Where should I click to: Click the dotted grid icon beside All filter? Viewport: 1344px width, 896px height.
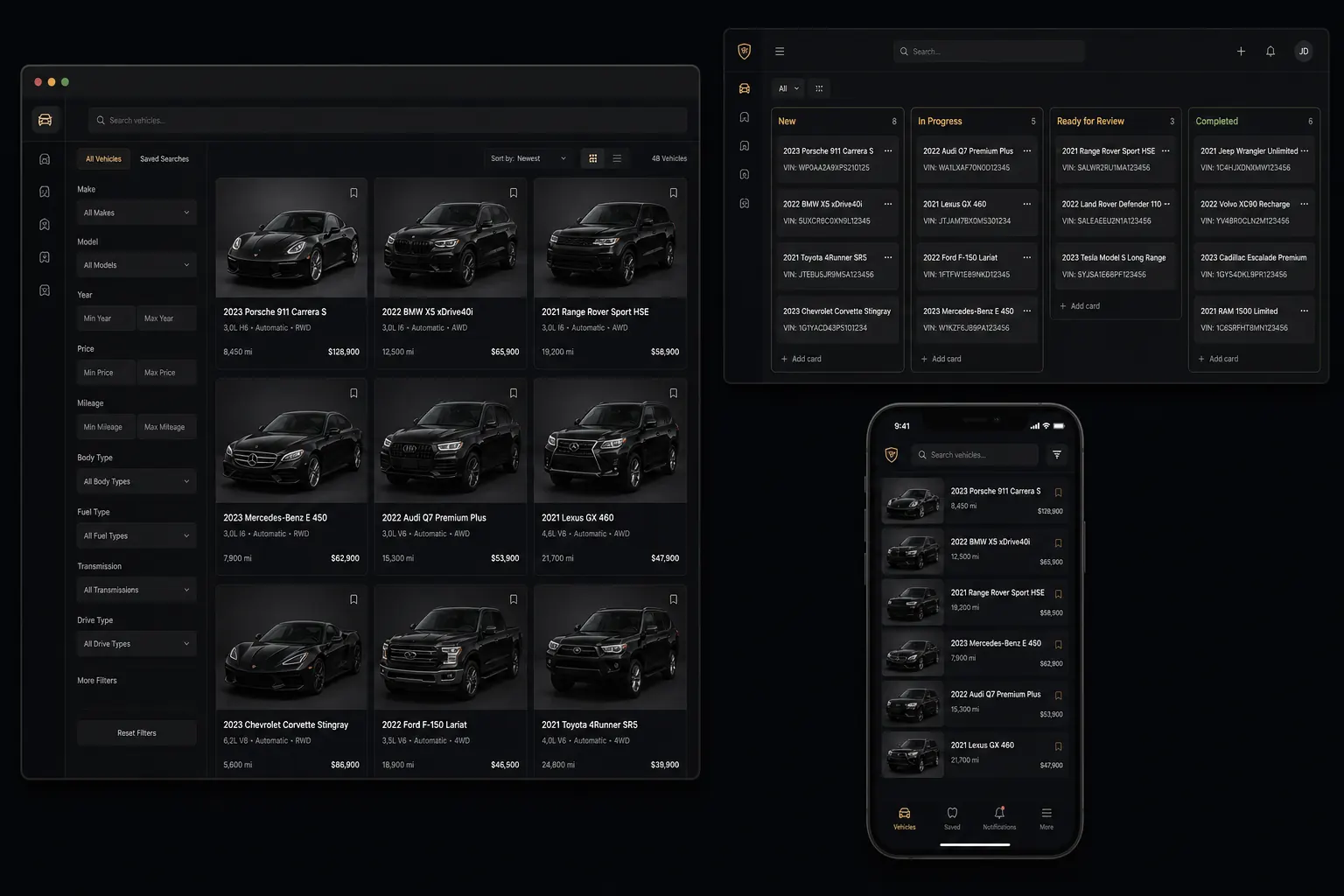(x=819, y=88)
